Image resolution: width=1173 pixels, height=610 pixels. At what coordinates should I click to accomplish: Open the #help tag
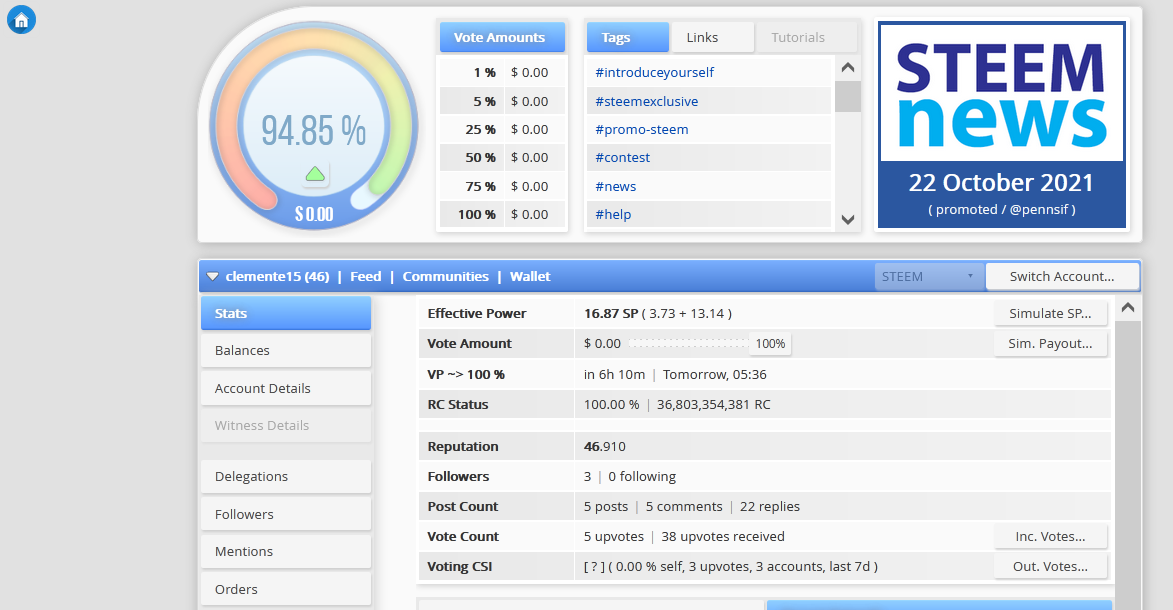coord(613,215)
